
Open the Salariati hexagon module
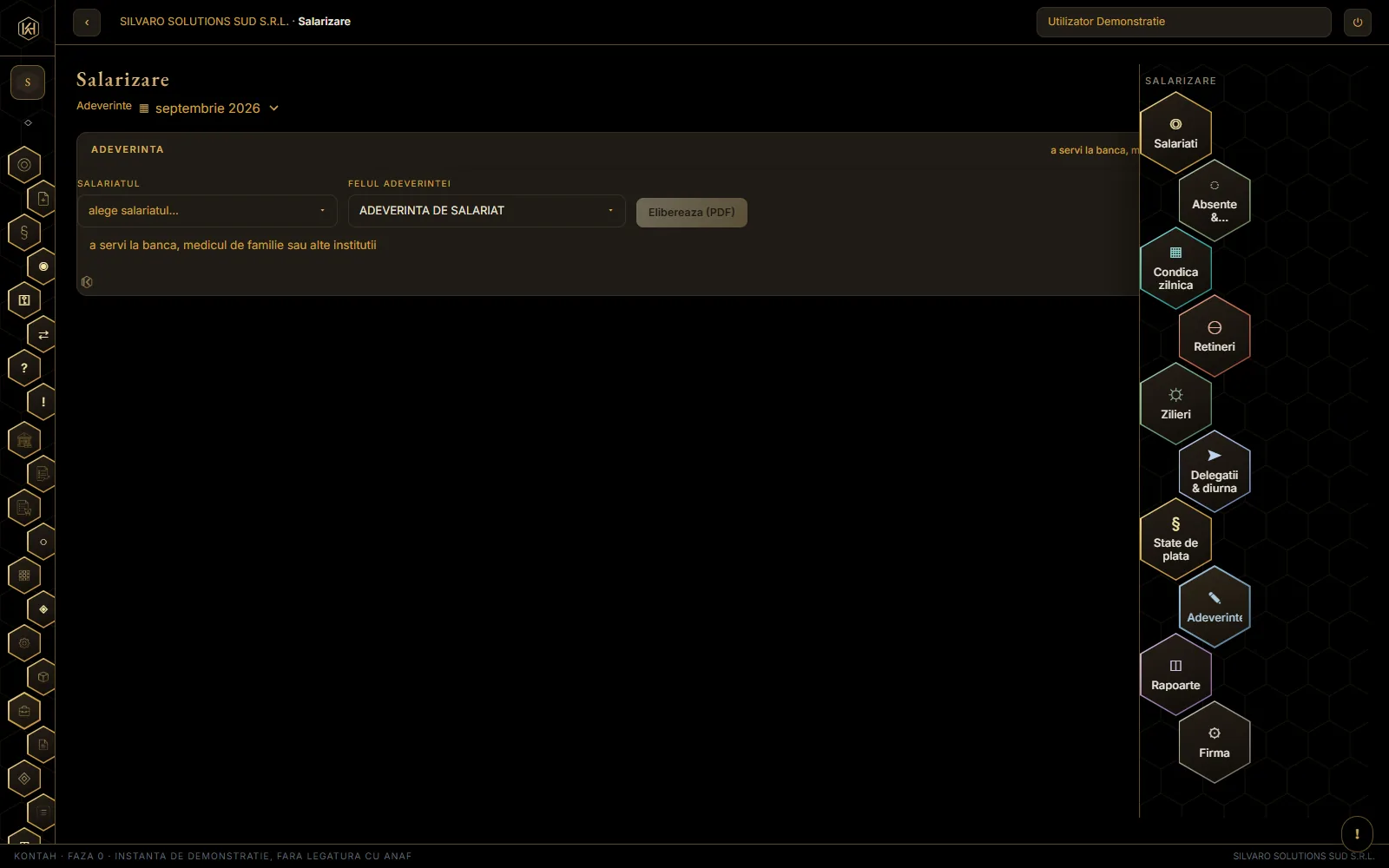tap(1175, 134)
